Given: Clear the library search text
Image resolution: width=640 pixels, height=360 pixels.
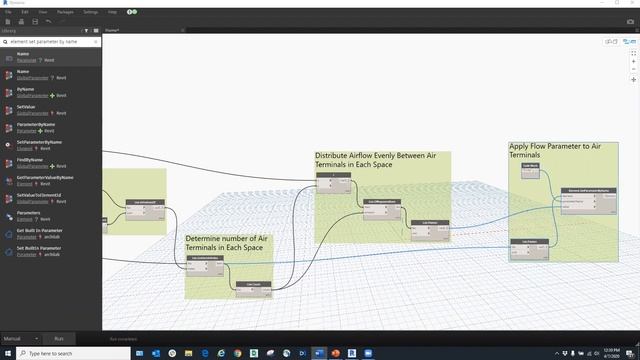Looking at the screenshot, I should (96, 42).
